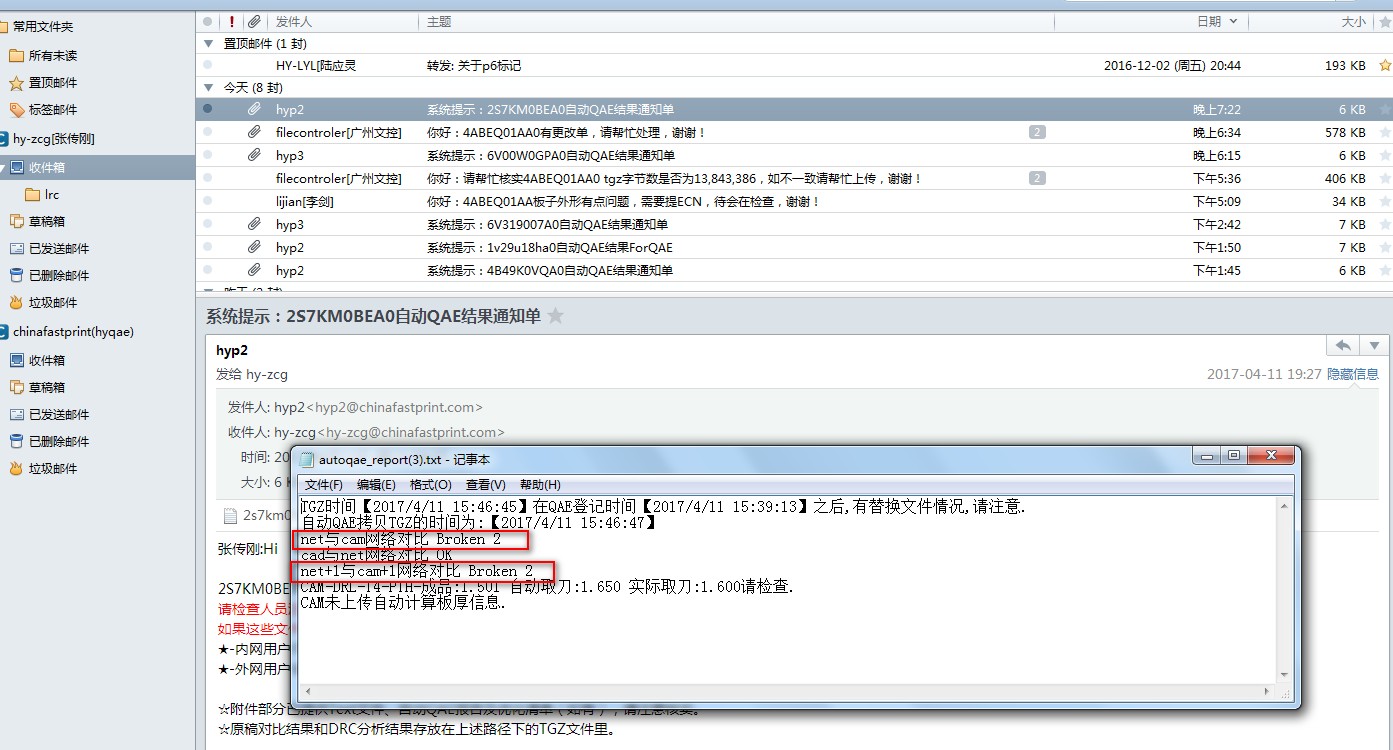Collapse the 收件箱 folder tree arrow
The height and width of the screenshot is (750, 1393).
pyautogui.click(x=4, y=168)
